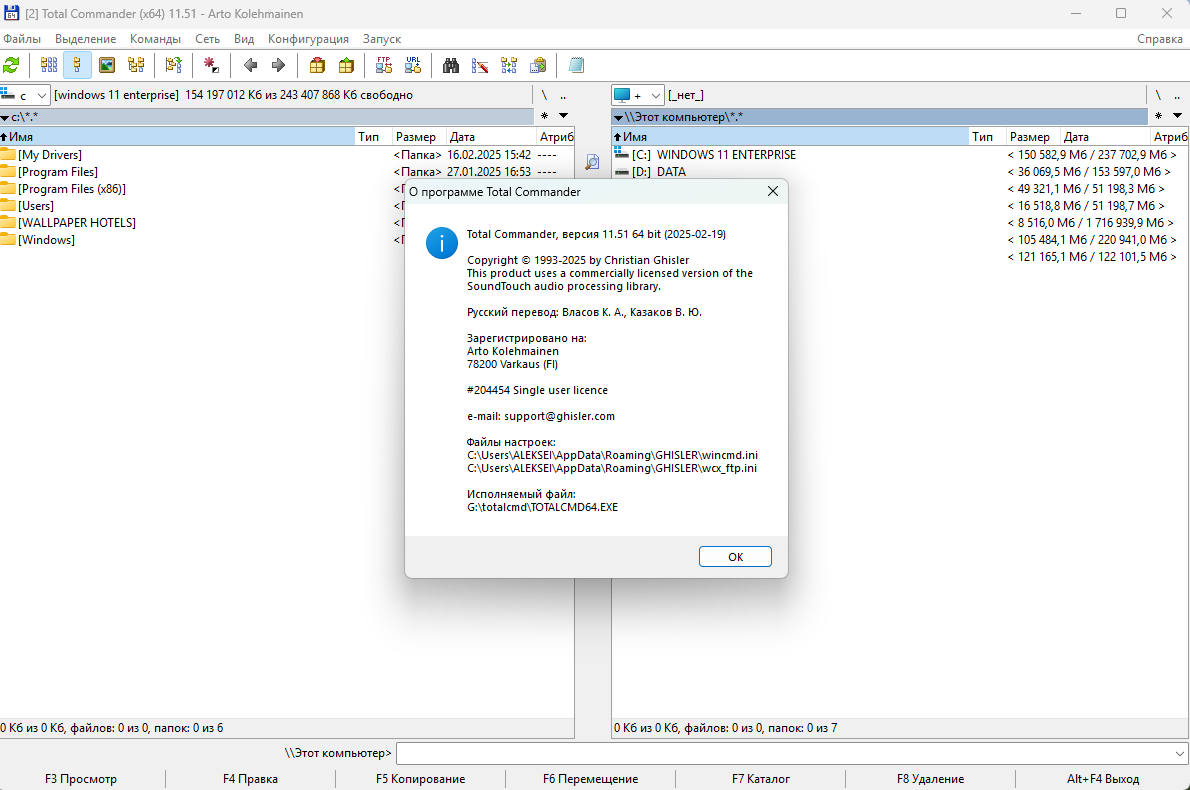
Task: Open the FTP connect toolbar icon
Action: pyautogui.click(x=384, y=66)
